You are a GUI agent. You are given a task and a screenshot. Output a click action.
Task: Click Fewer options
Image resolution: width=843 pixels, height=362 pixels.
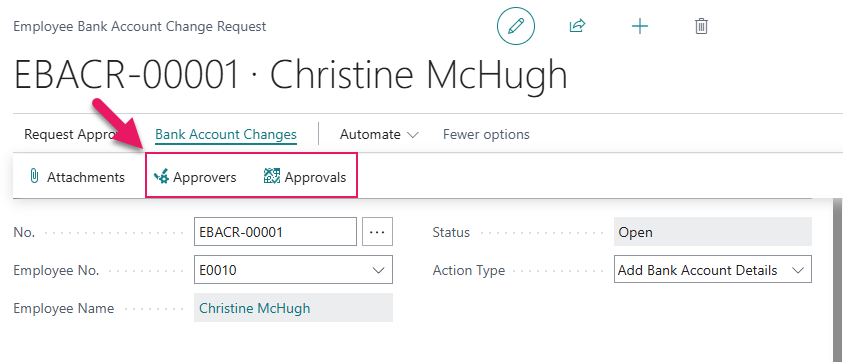tap(486, 134)
